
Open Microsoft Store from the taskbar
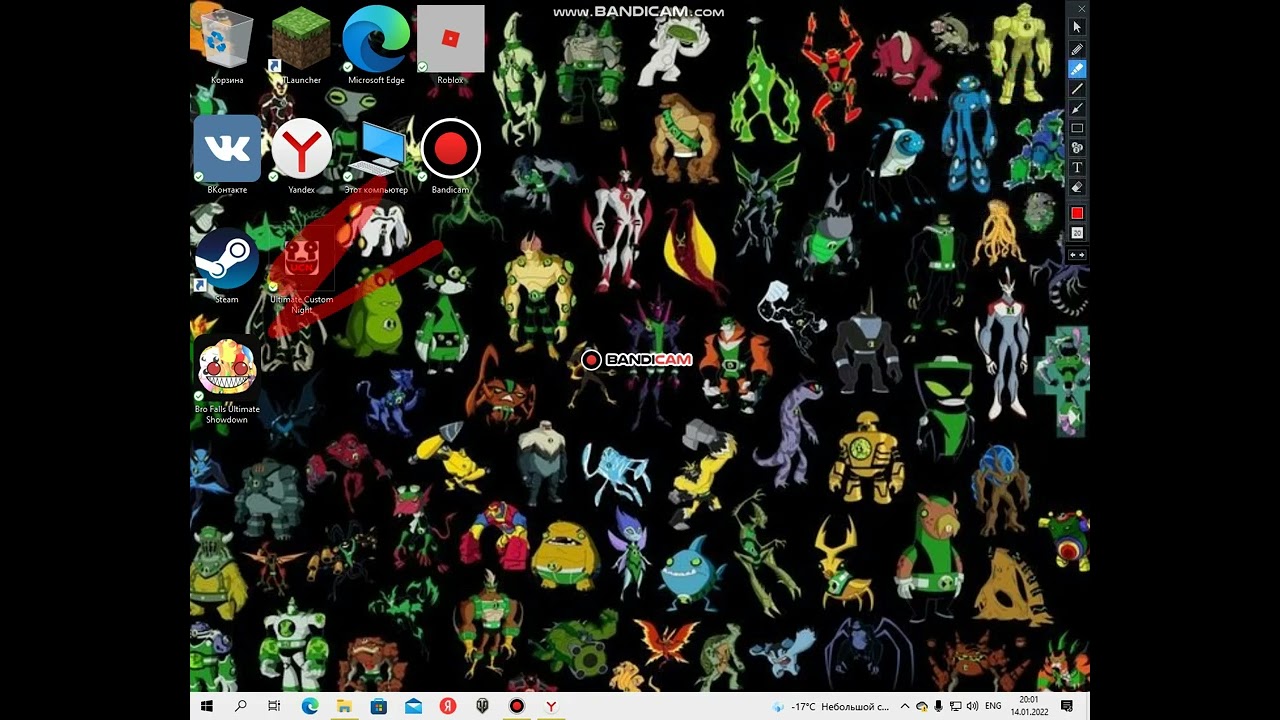379,706
